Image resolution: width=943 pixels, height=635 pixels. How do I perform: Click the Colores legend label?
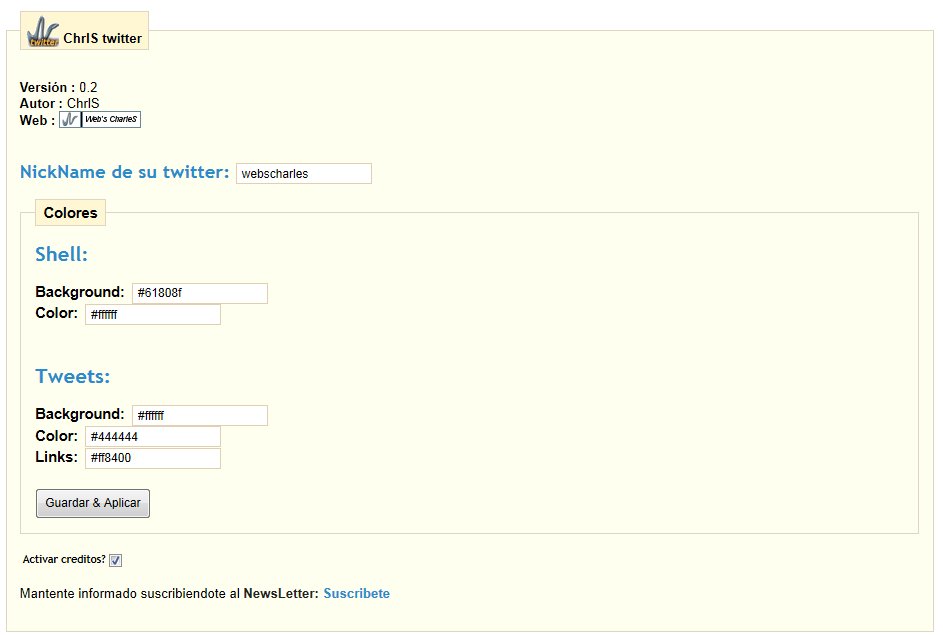click(x=70, y=213)
